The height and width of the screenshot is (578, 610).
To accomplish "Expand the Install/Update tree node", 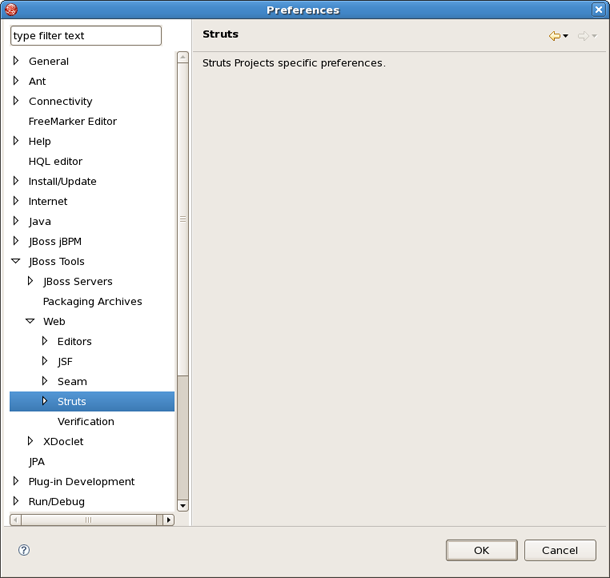I will click(16, 181).
